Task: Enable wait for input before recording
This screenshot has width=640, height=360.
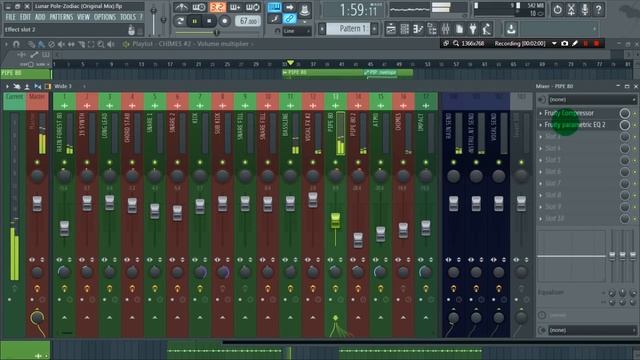Action: tap(199, 7)
